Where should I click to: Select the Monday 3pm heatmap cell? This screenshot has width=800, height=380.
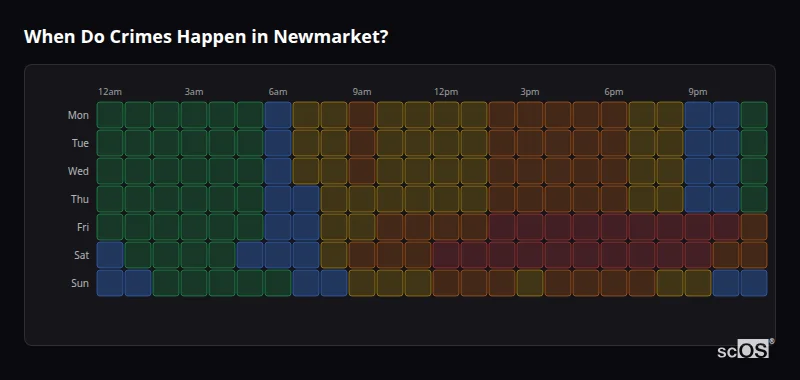530,115
